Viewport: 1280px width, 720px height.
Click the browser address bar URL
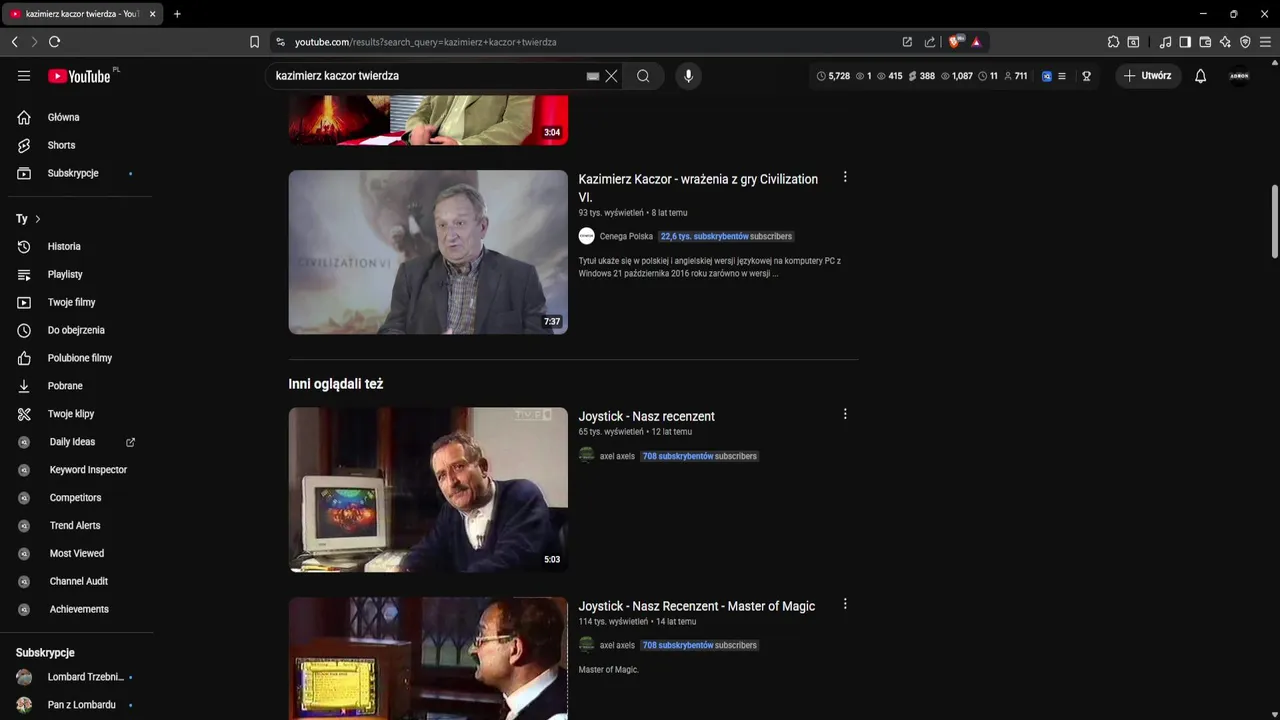pos(425,42)
